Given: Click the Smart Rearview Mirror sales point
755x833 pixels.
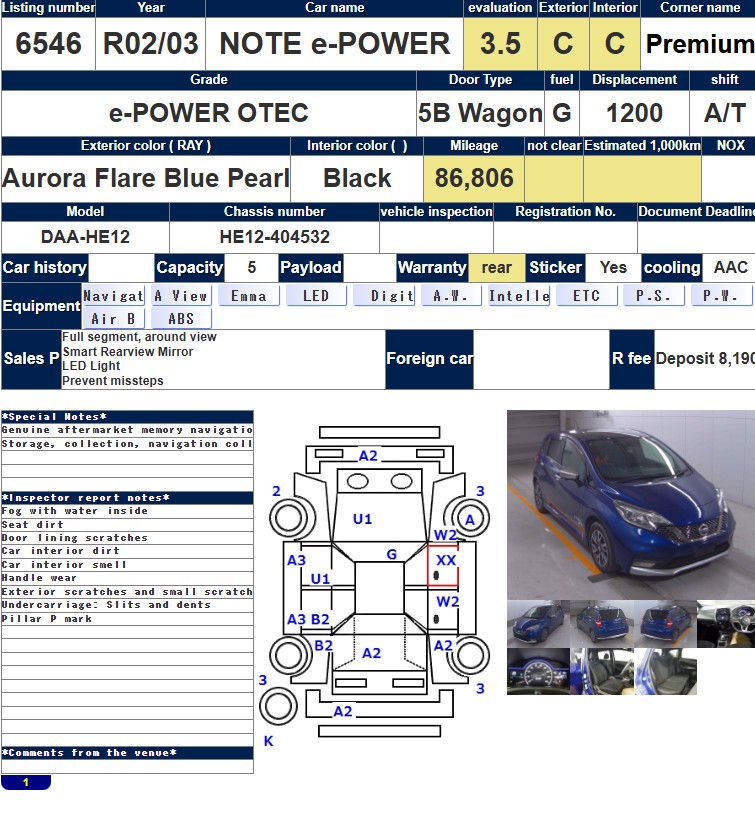Looking at the screenshot, I should tap(128, 352).
